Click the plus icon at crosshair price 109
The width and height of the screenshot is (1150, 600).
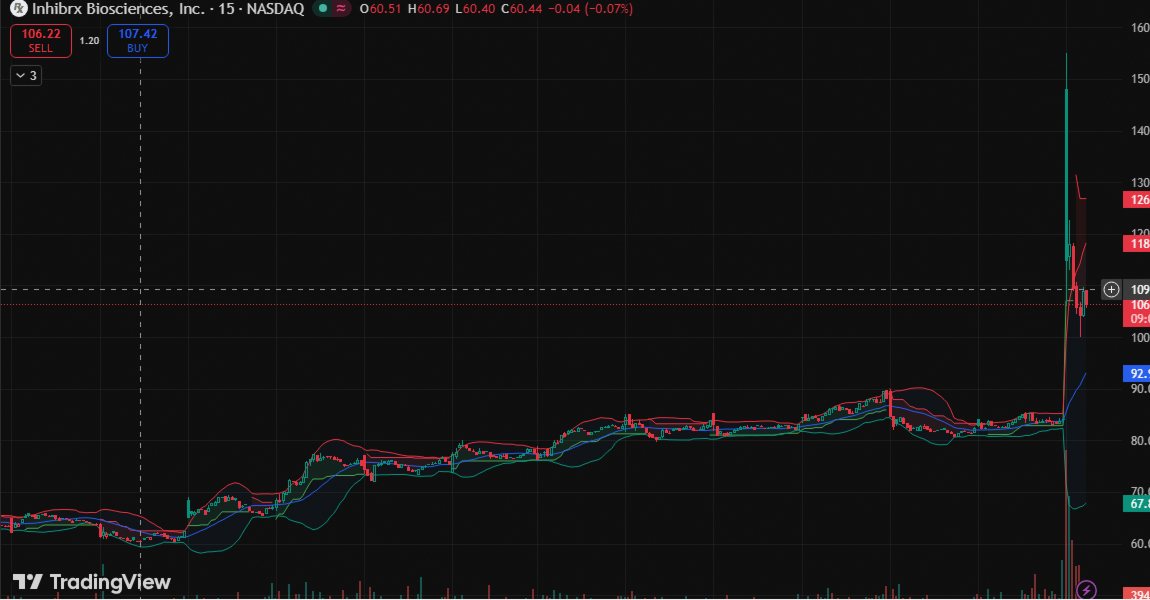point(1111,289)
